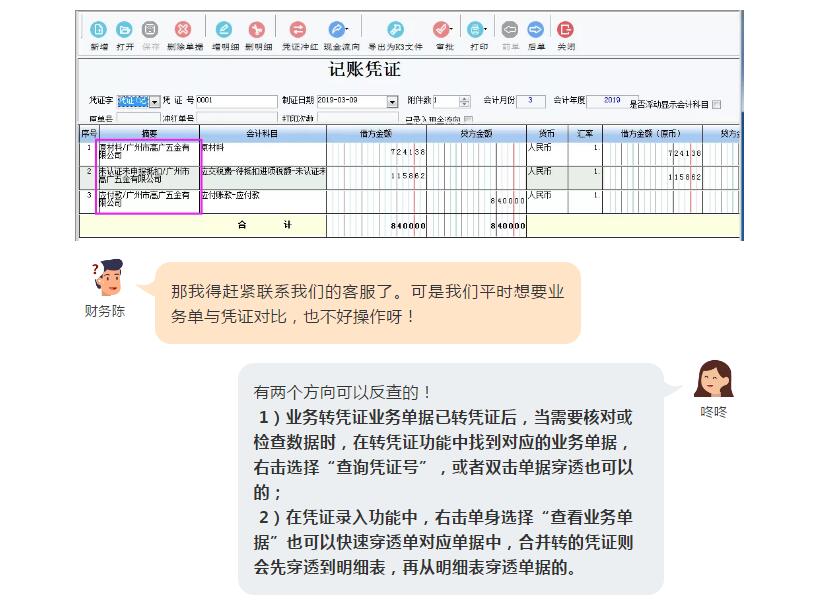The height and width of the screenshot is (603, 820).
Task: Open the 制证日期 date dropdown
Action: [391, 102]
